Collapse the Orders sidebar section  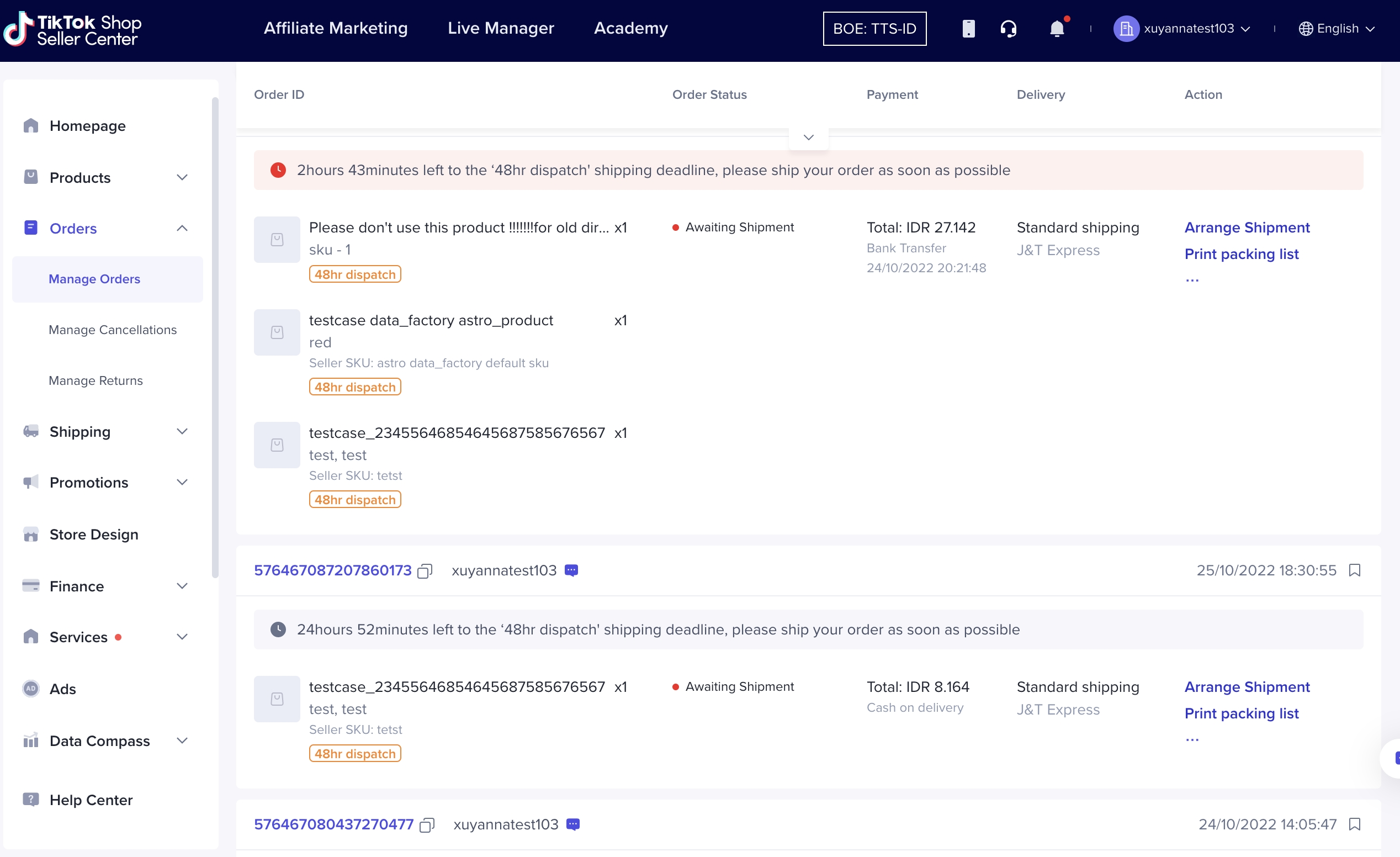182,229
